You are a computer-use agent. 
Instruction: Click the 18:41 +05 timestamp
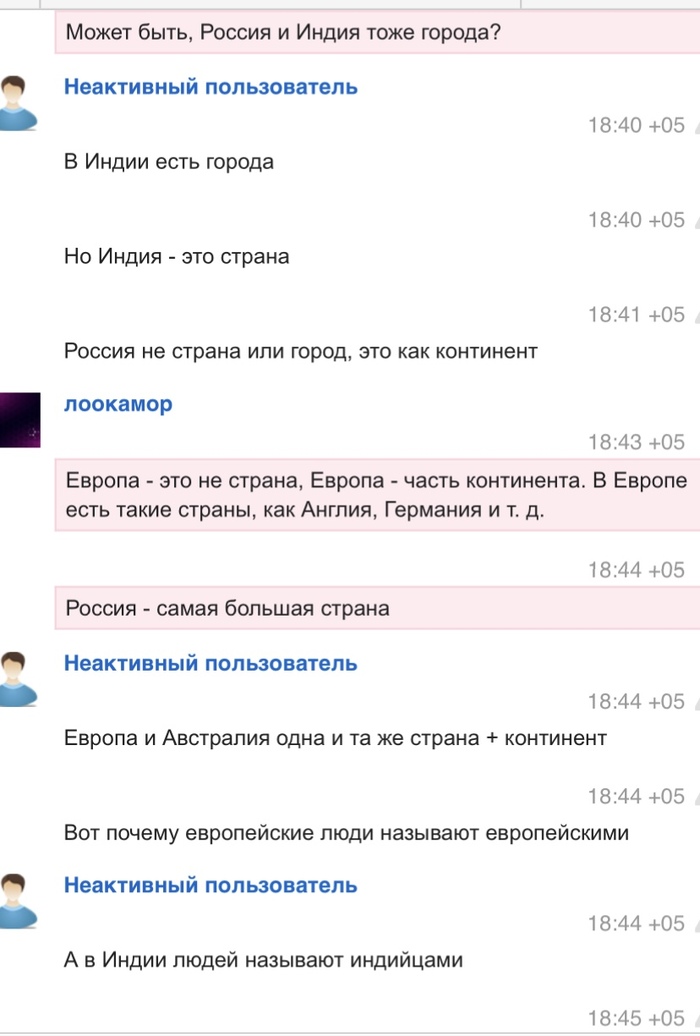pos(636,315)
